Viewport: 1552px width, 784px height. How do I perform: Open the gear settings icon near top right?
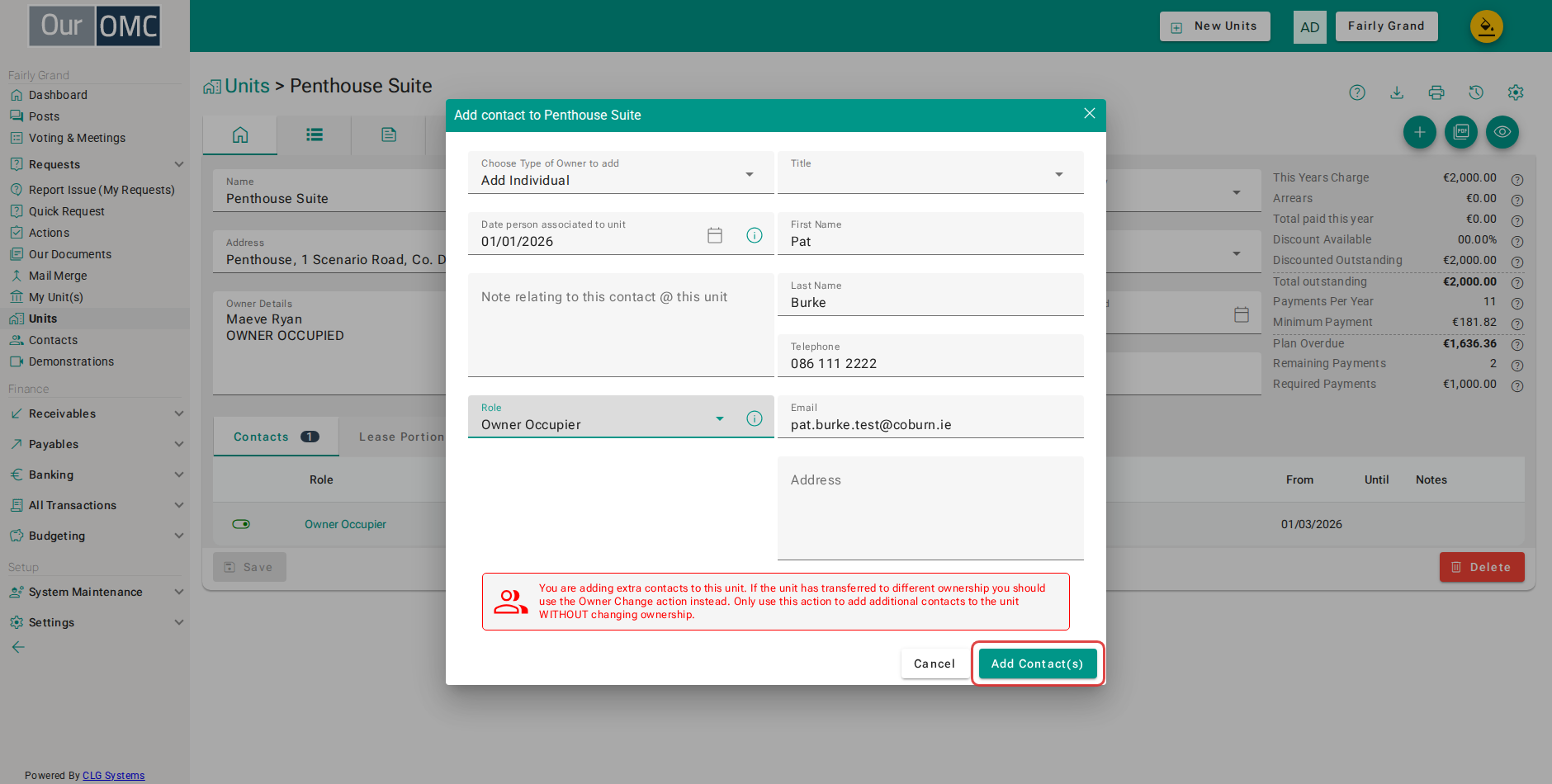point(1516,92)
